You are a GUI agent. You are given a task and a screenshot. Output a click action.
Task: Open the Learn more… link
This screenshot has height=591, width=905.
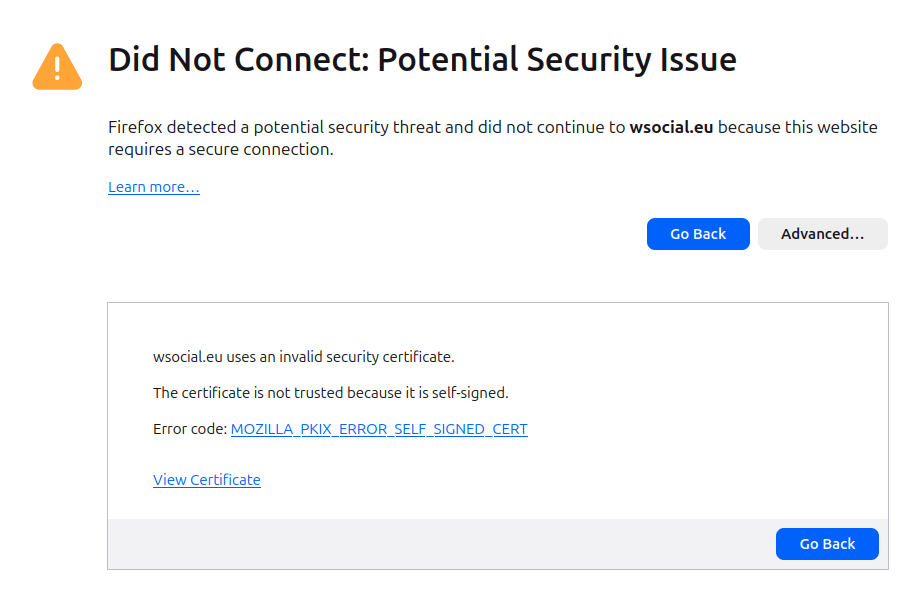pyautogui.click(x=154, y=187)
